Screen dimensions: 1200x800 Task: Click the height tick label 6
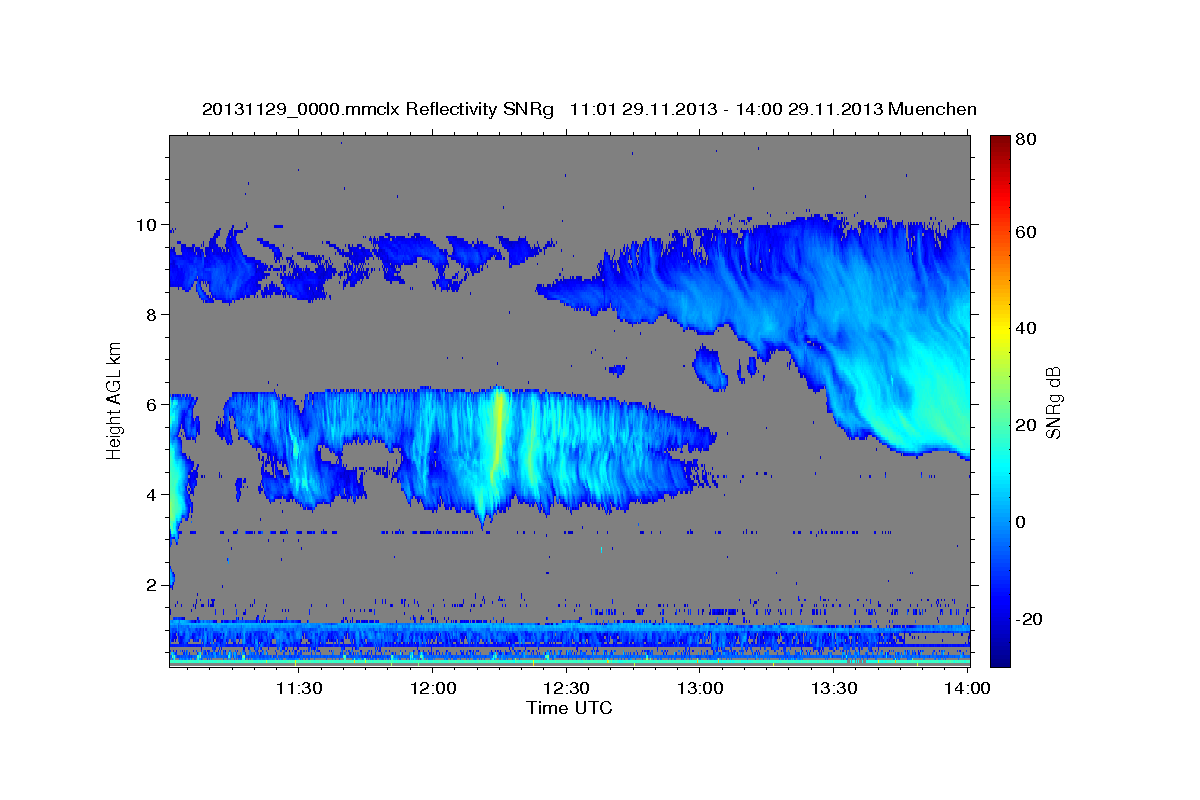pos(153,404)
